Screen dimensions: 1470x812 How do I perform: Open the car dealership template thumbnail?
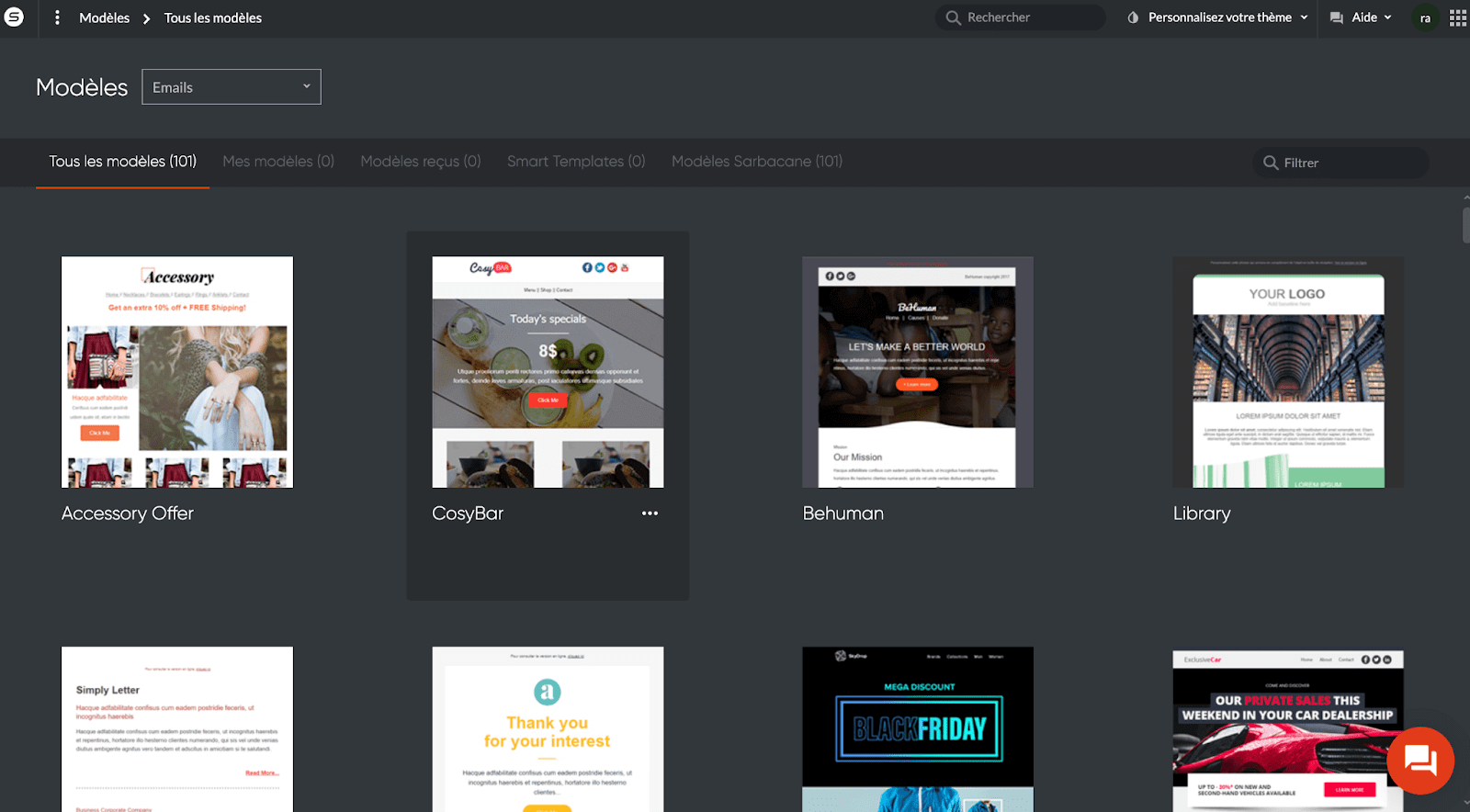1288,729
